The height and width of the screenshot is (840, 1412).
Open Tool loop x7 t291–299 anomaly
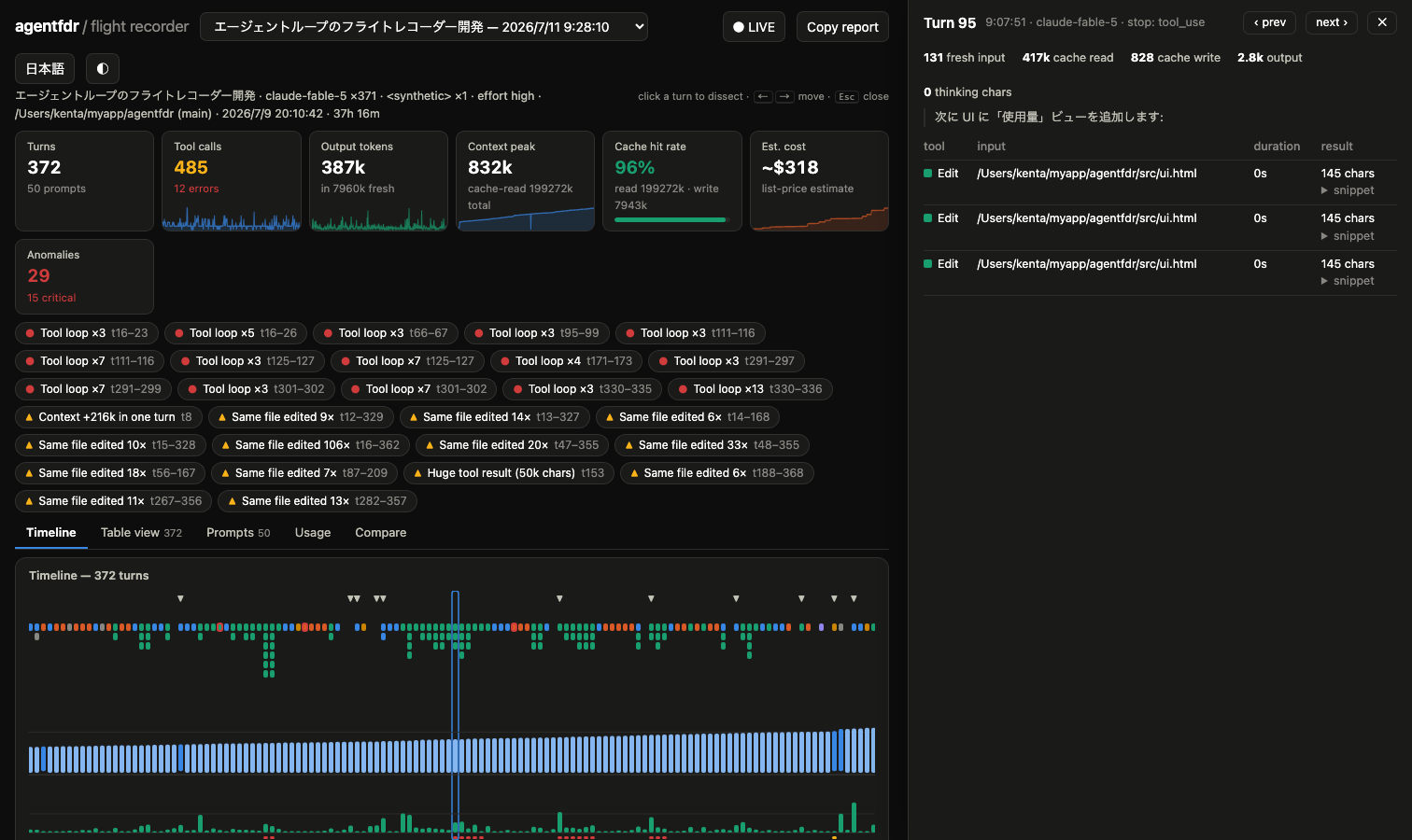pos(93,389)
